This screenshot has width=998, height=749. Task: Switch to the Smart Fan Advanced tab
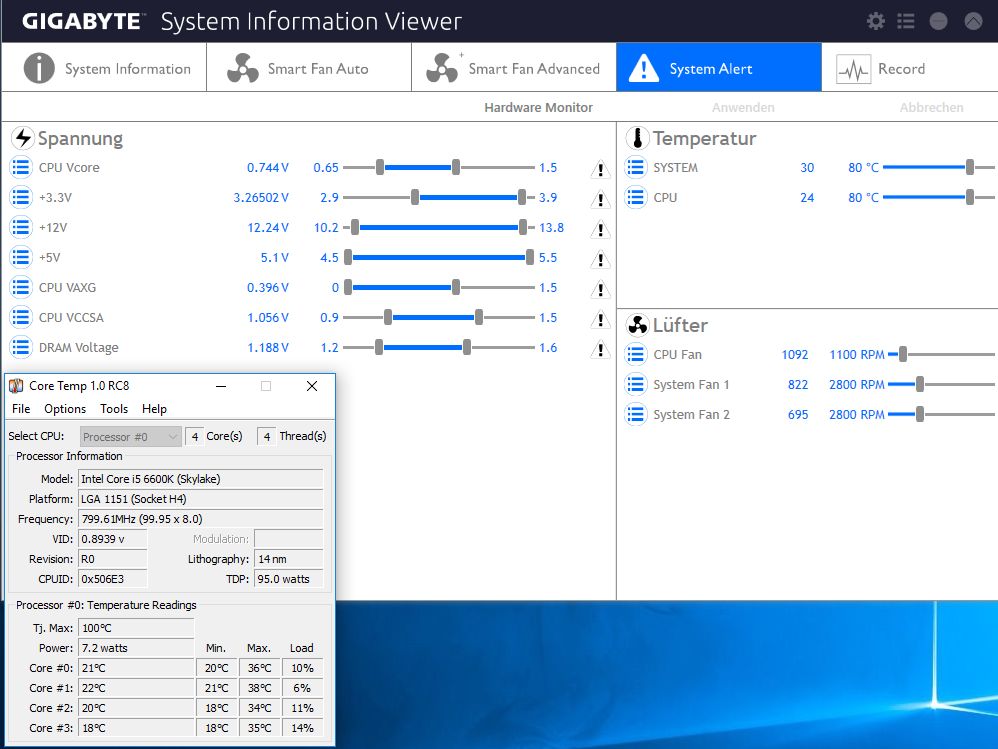point(514,68)
